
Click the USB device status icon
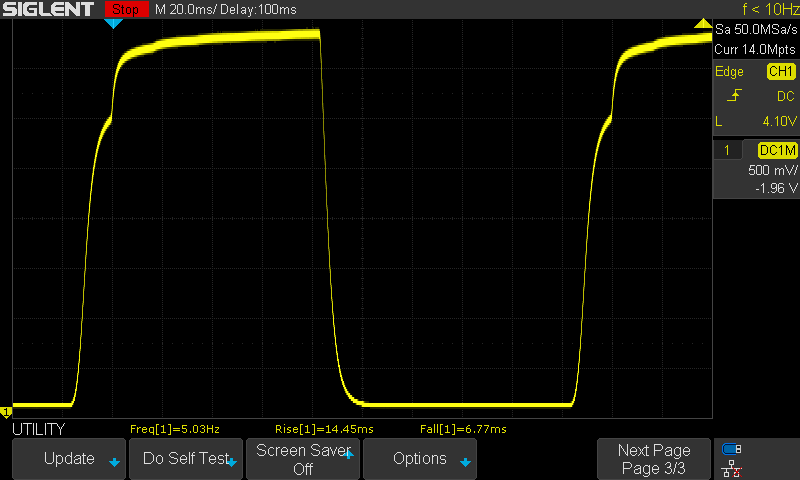coord(732,449)
